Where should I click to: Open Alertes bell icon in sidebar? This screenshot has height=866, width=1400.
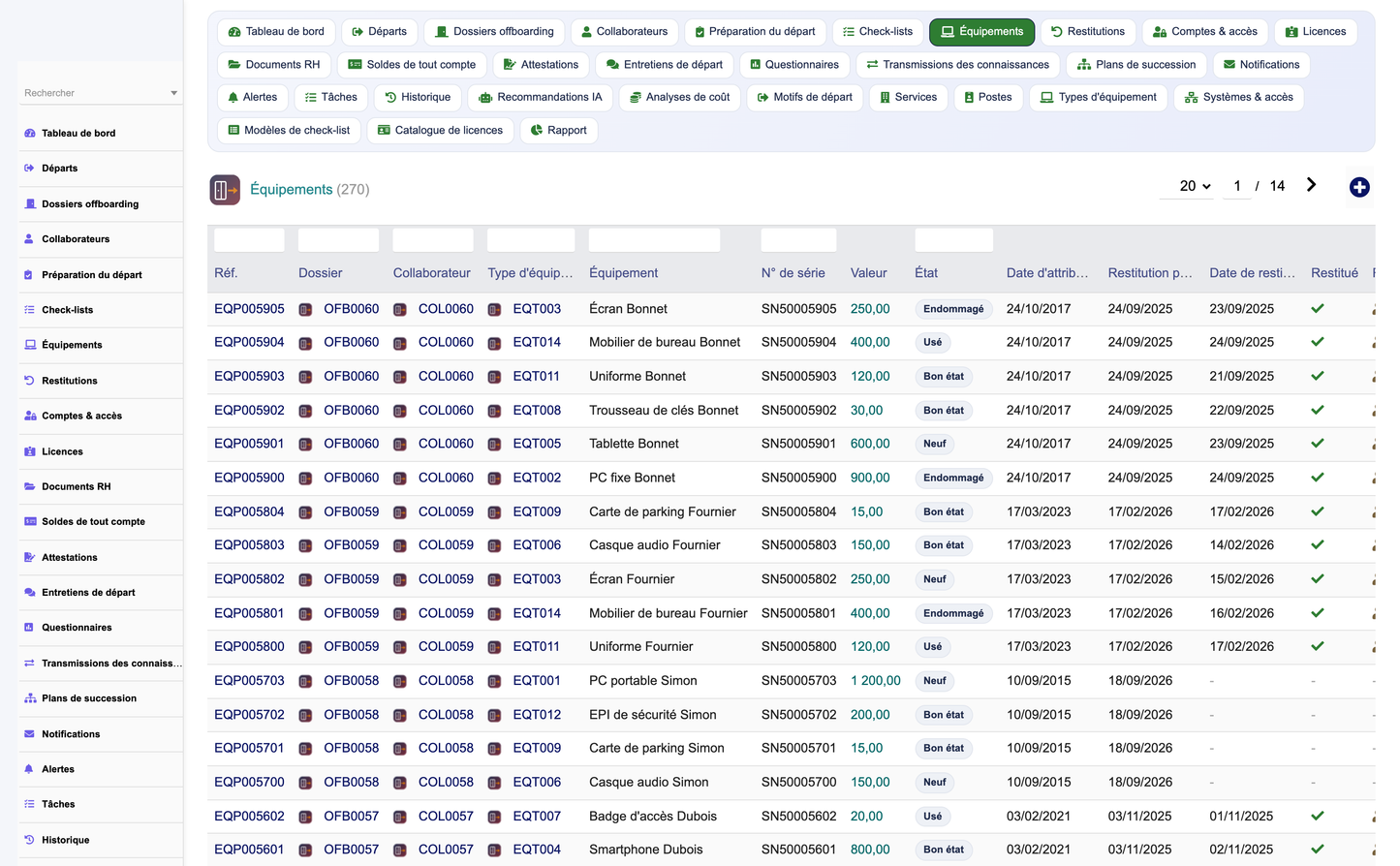[29, 769]
